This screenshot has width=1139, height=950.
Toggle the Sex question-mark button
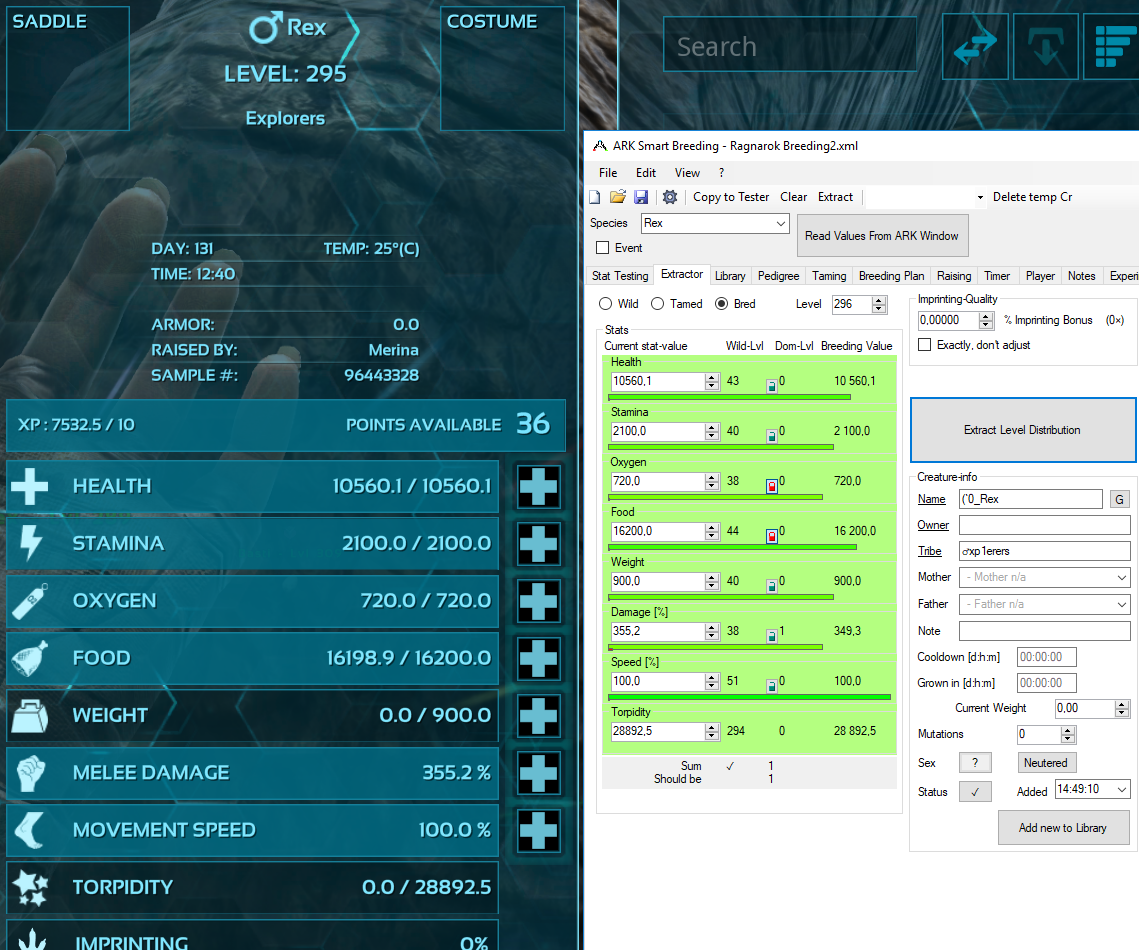click(x=975, y=763)
